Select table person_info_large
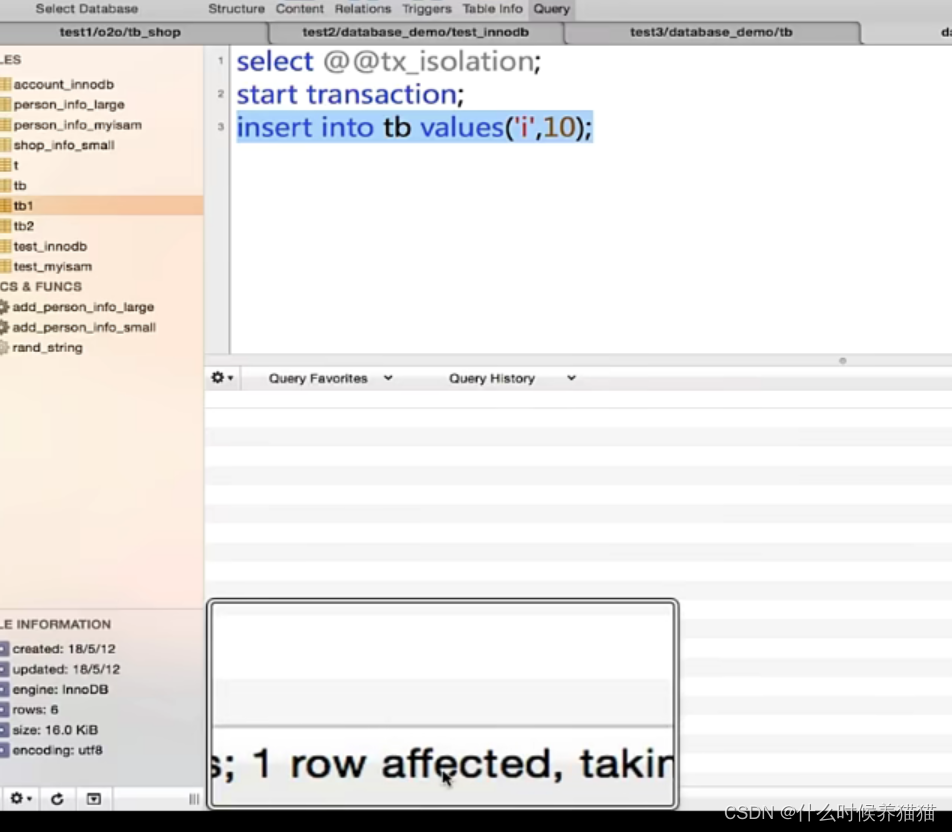This screenshot has height=832, width=952. pos(69,104)
